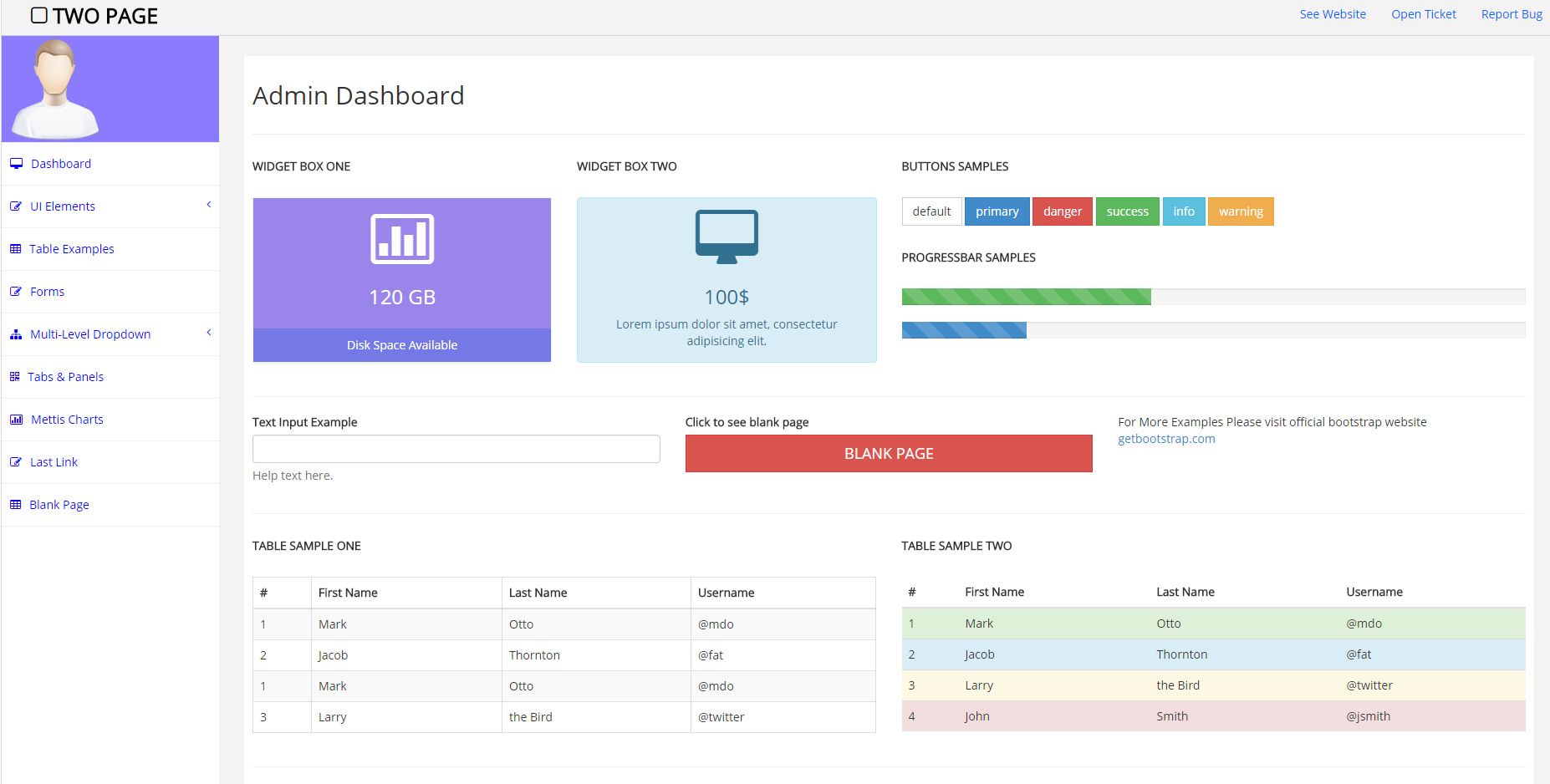The image size is (1550, 784).
Task: Click the green striped progress bar
Action: 1026,297
